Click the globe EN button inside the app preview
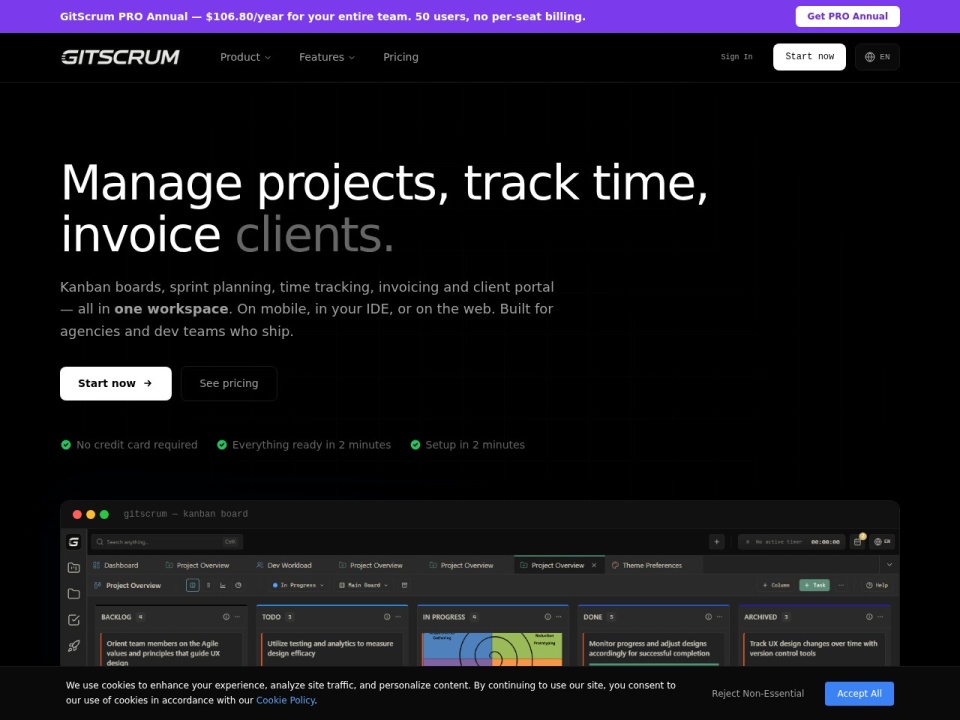The width and height of the screenshot is (960, 720). (x=882, y=542)
